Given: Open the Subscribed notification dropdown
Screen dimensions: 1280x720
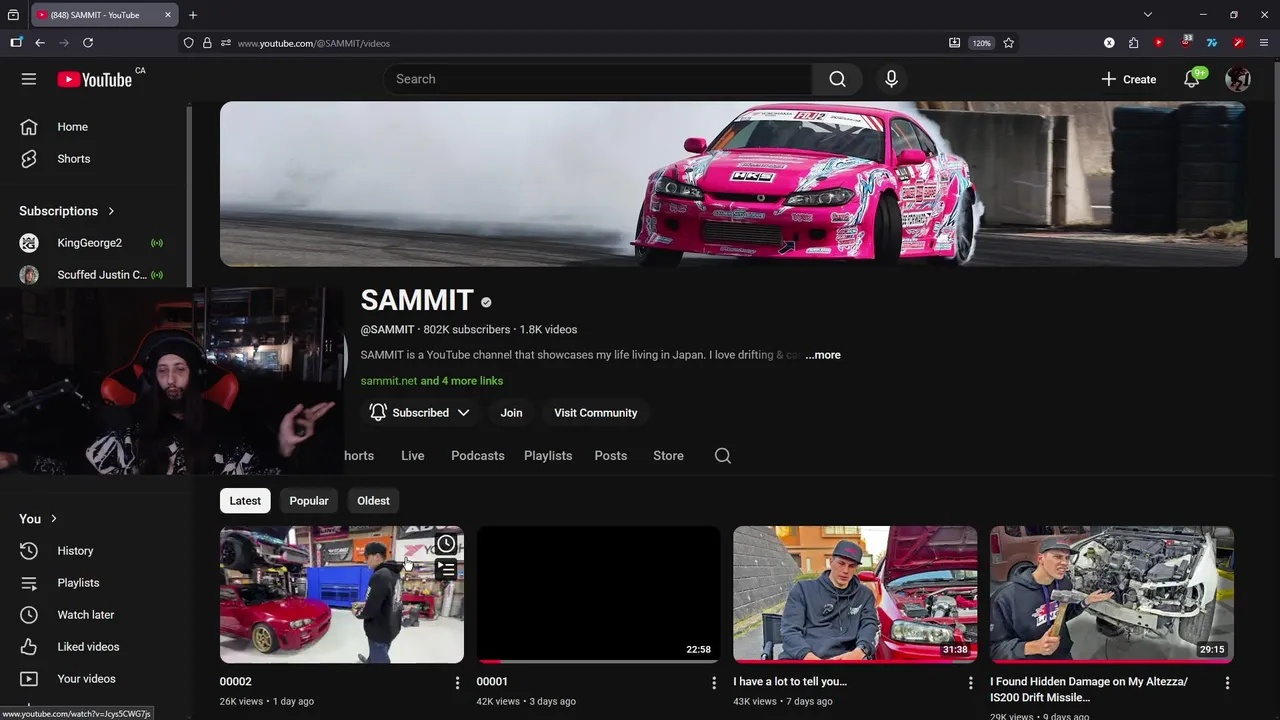Looking at the screenshot, I should click(x=419, y=413).
